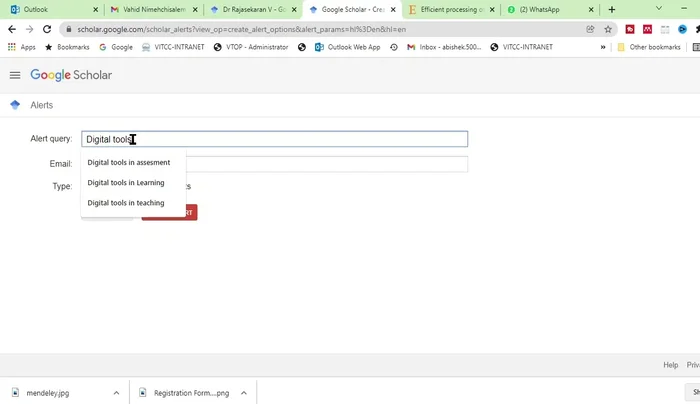This screenshot has height=404, width=700.
Task: Choose 'Digital tools in Learning' suggestion
Action: click(x=125, y=183)
